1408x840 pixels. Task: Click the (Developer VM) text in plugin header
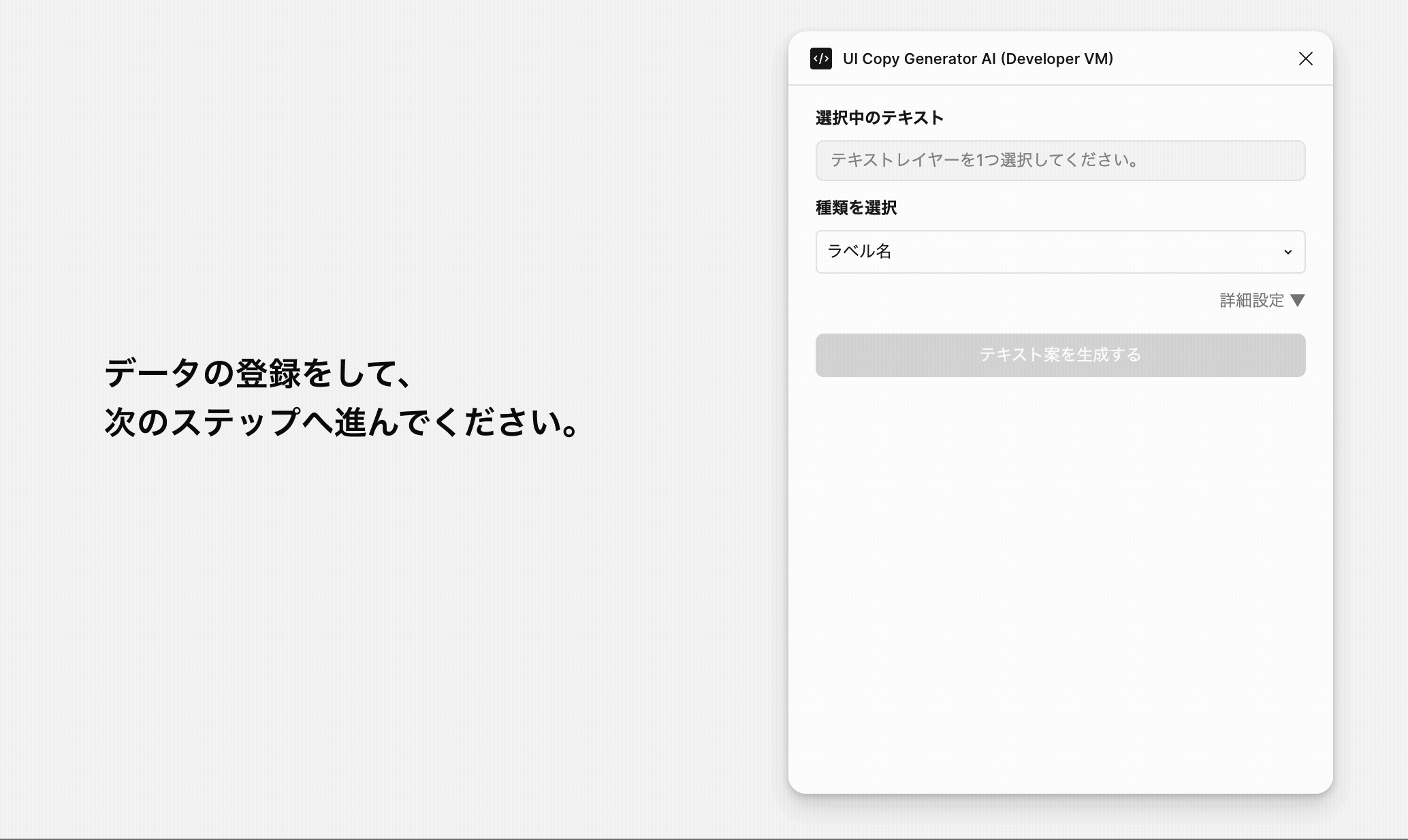tap(1057, 59)
